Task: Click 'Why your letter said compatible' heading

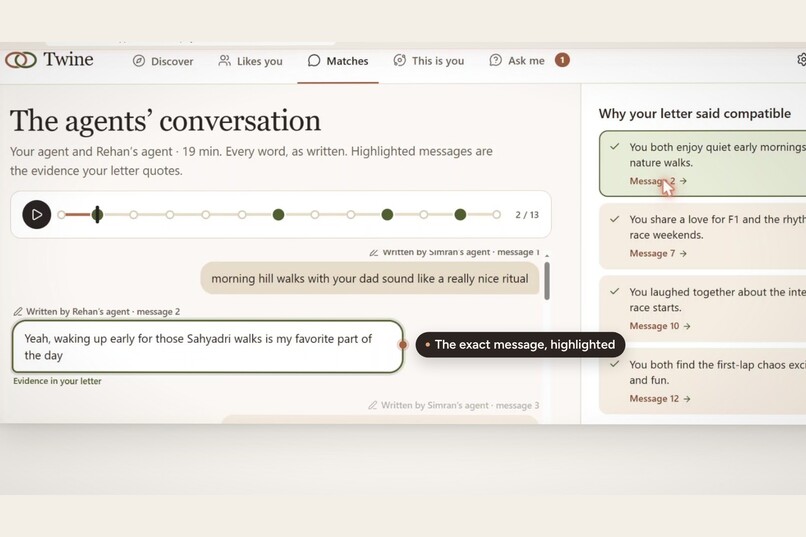Action: coord(694,114)
